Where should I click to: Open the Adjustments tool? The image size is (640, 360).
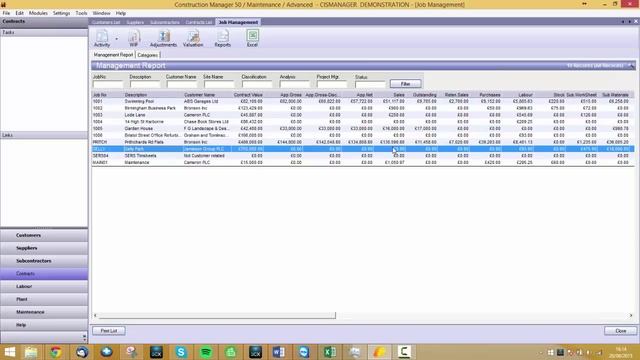tap(163, 39)
